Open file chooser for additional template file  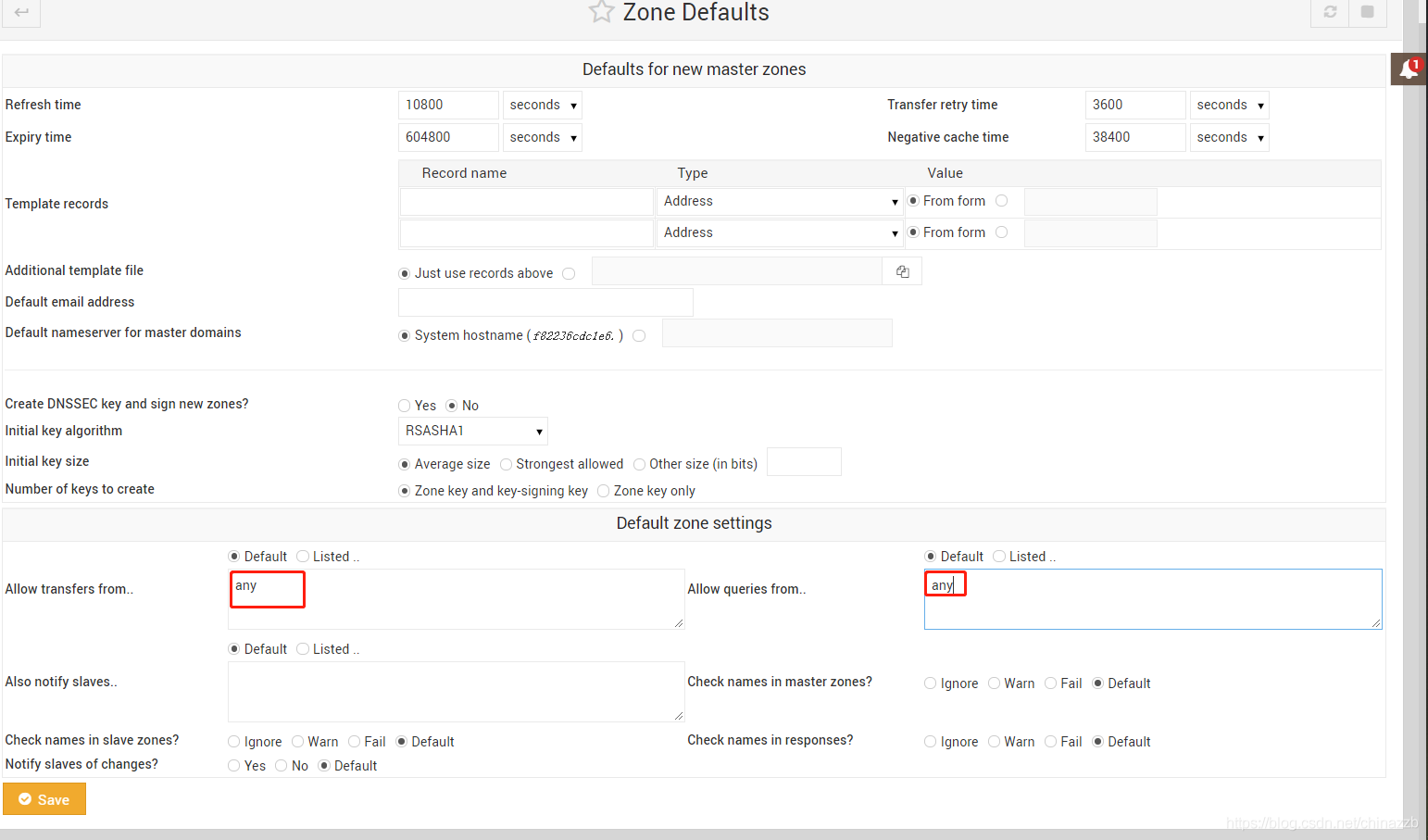(902, 271)
